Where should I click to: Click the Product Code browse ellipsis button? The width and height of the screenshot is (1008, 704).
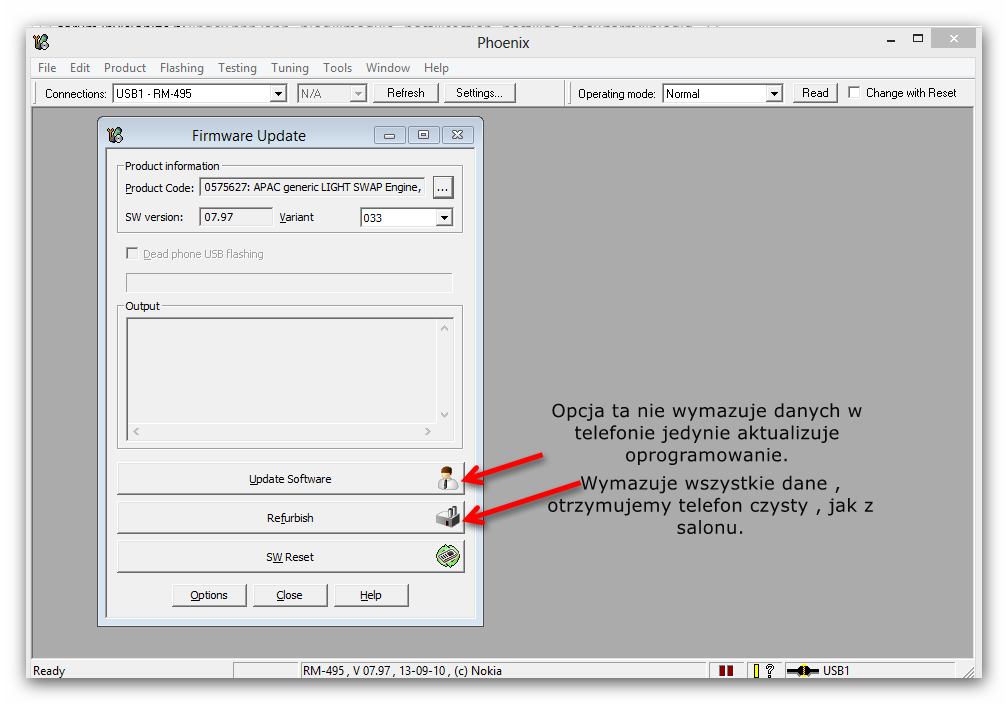[443, 187]
